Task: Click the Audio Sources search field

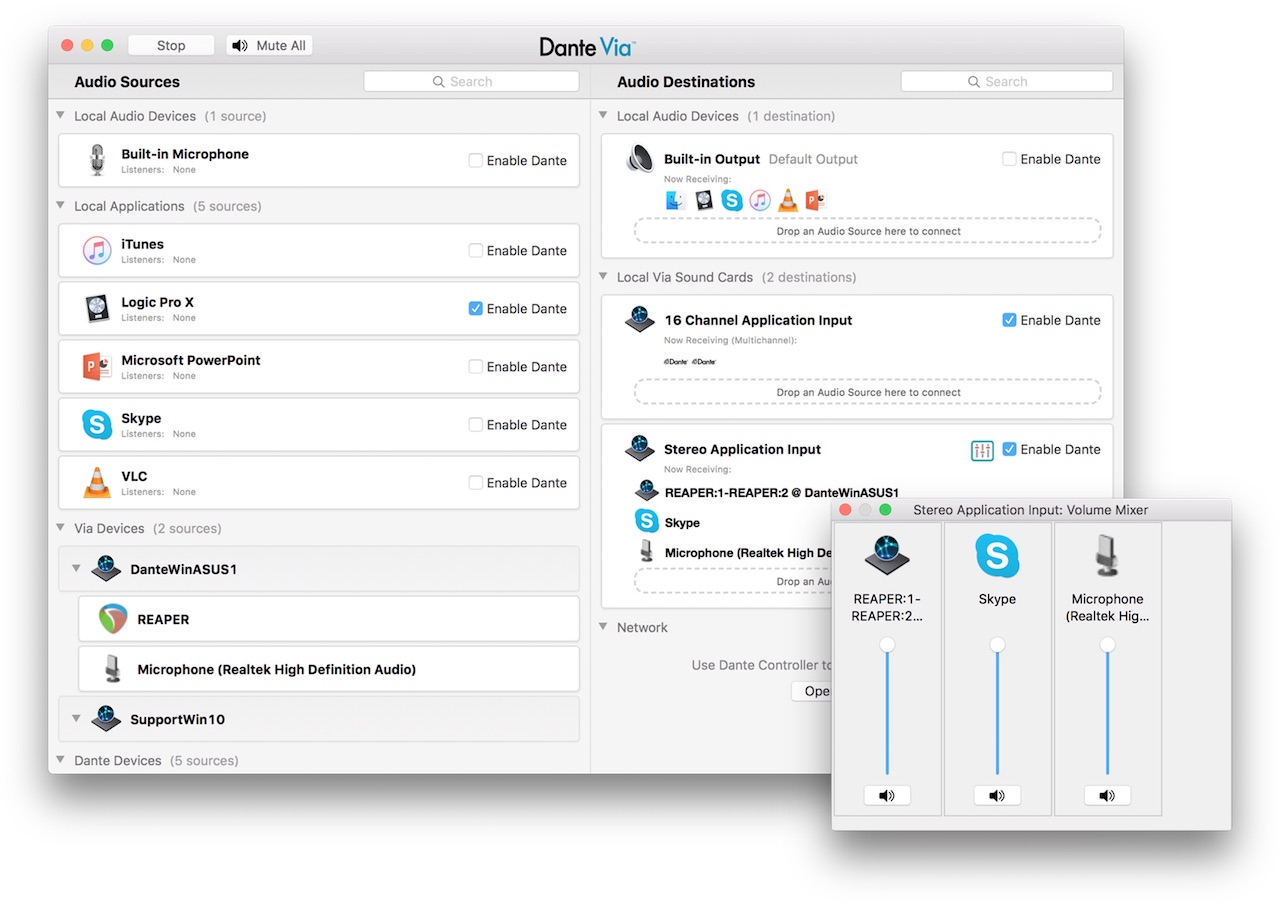Action: (x=471, y=82)
